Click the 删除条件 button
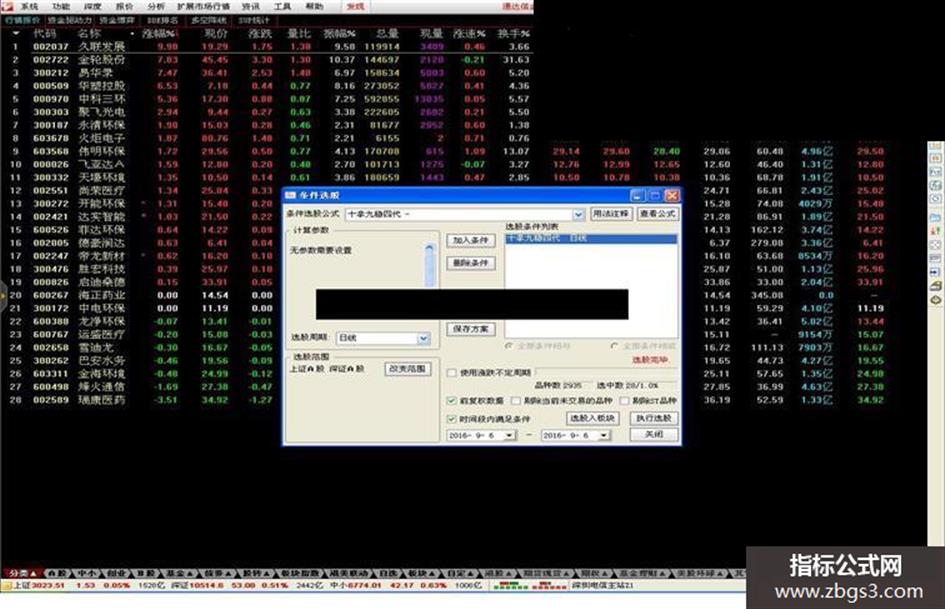 [x=471, y=263]
